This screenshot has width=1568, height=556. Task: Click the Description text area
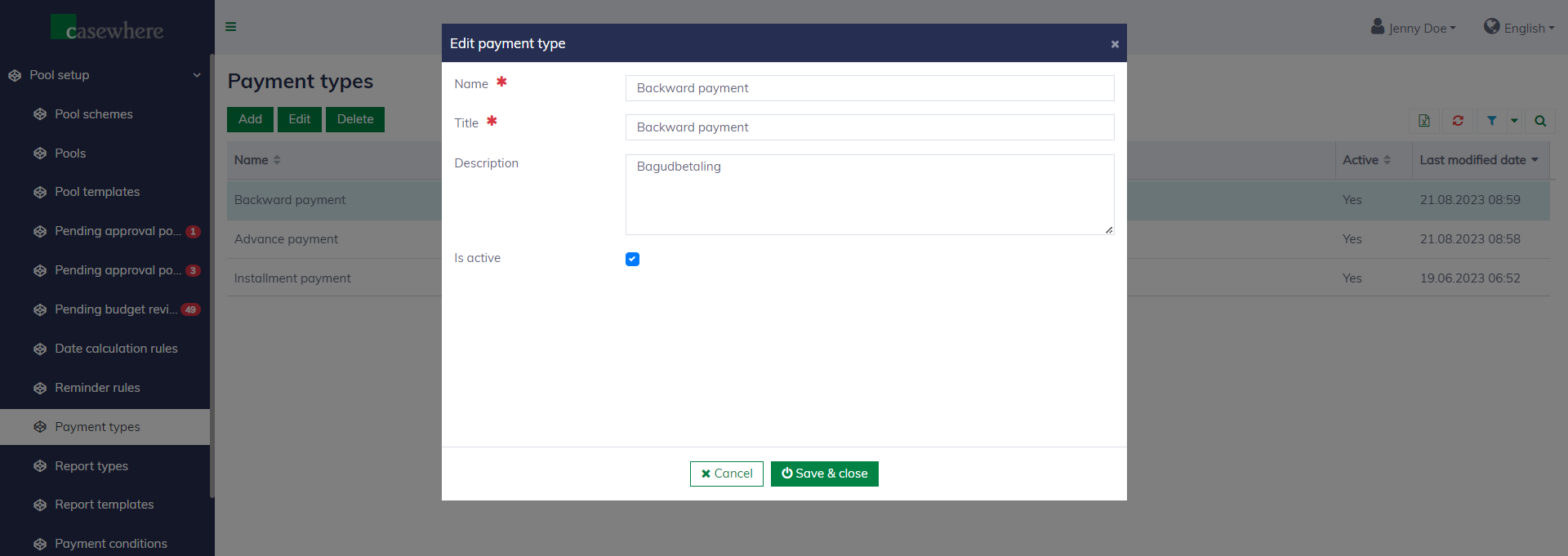[x=869, y=194]
